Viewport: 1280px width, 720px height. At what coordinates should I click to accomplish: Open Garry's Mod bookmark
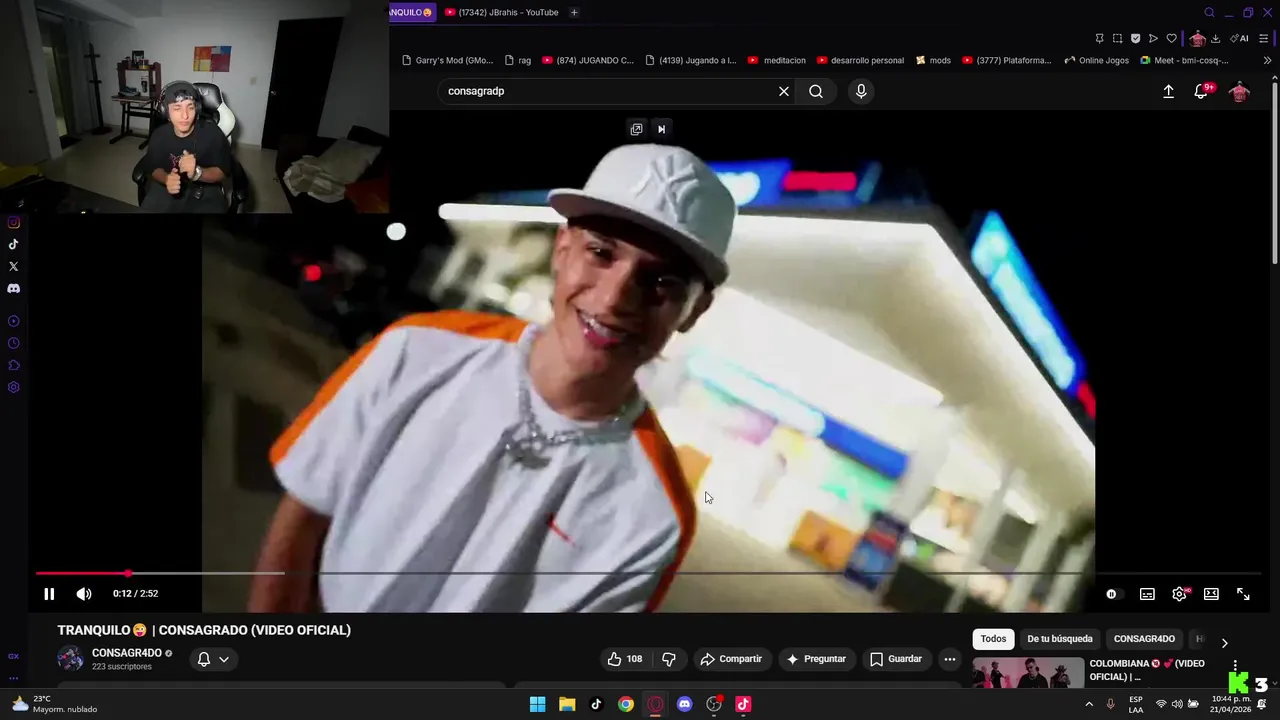(447, 60)
